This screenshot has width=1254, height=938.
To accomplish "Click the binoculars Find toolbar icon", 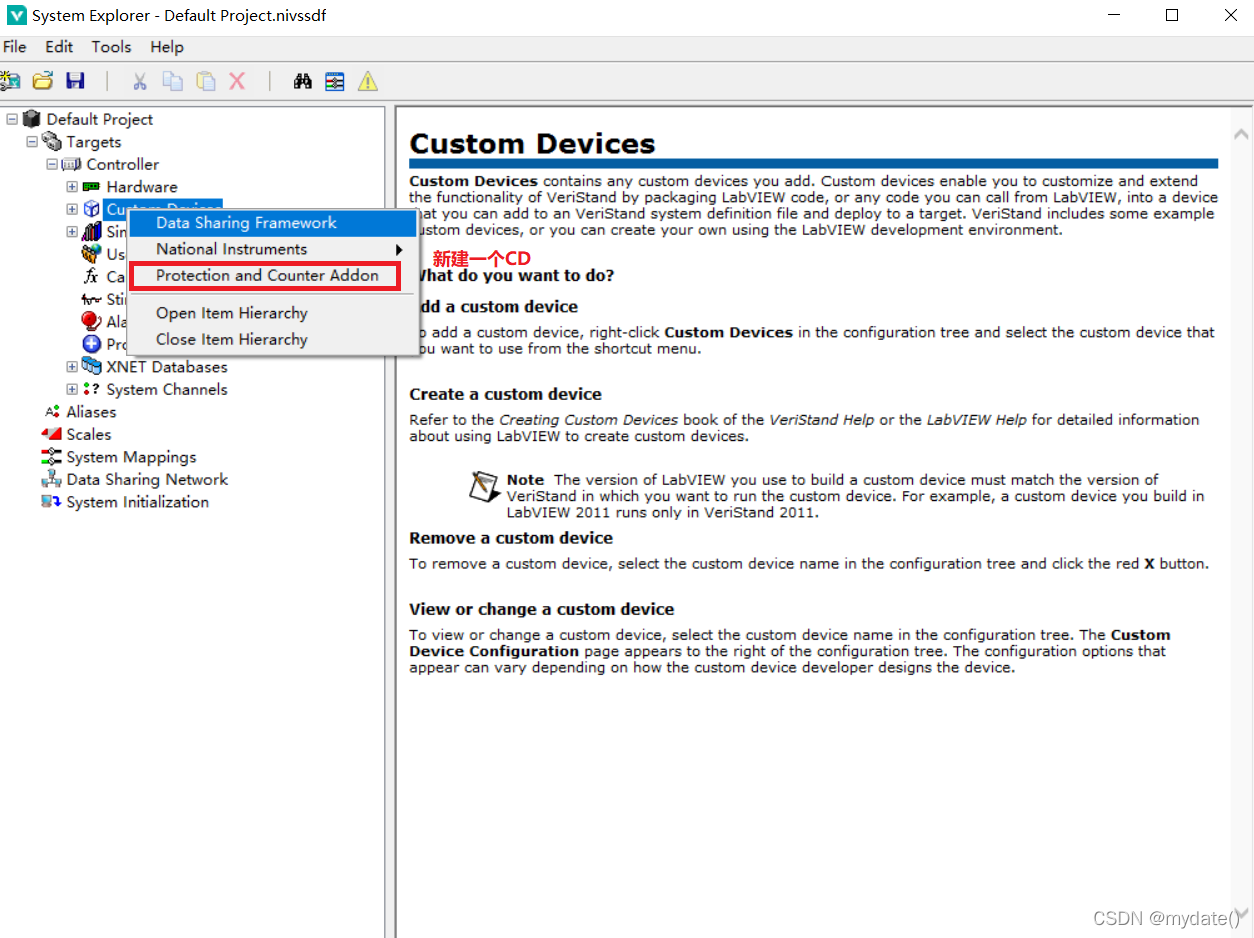I will pyautogui.click(x=303, y=81).
